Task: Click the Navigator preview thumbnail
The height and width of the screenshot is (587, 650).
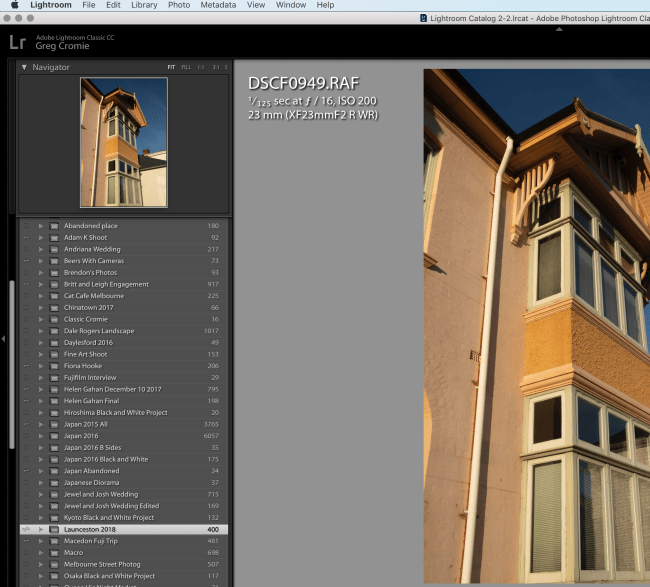Action: (x=124, y=143)
